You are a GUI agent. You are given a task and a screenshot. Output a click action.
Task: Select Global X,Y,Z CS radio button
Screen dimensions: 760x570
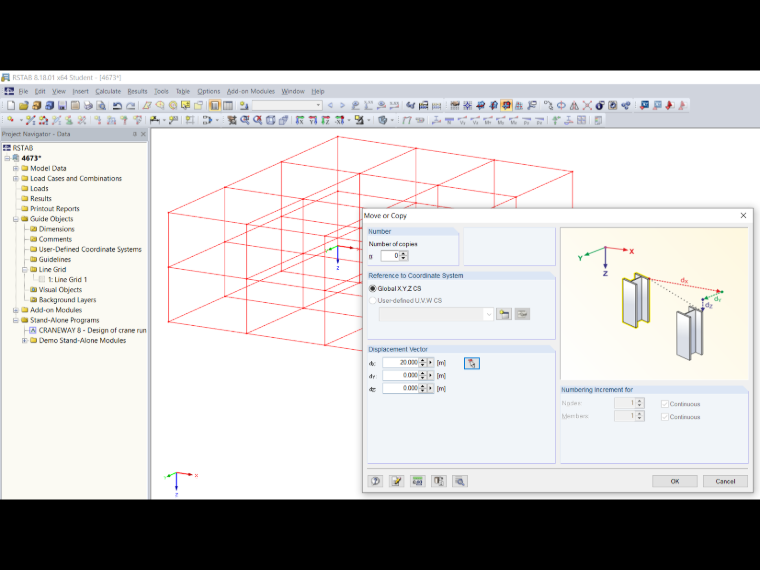click(x=373, y=288)
